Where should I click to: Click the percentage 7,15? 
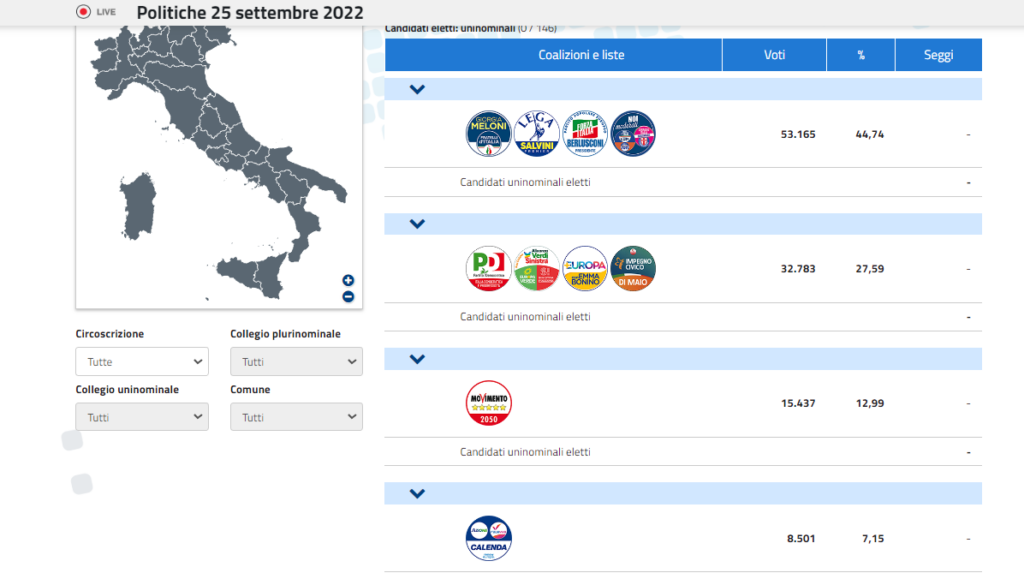coord(873,538)
